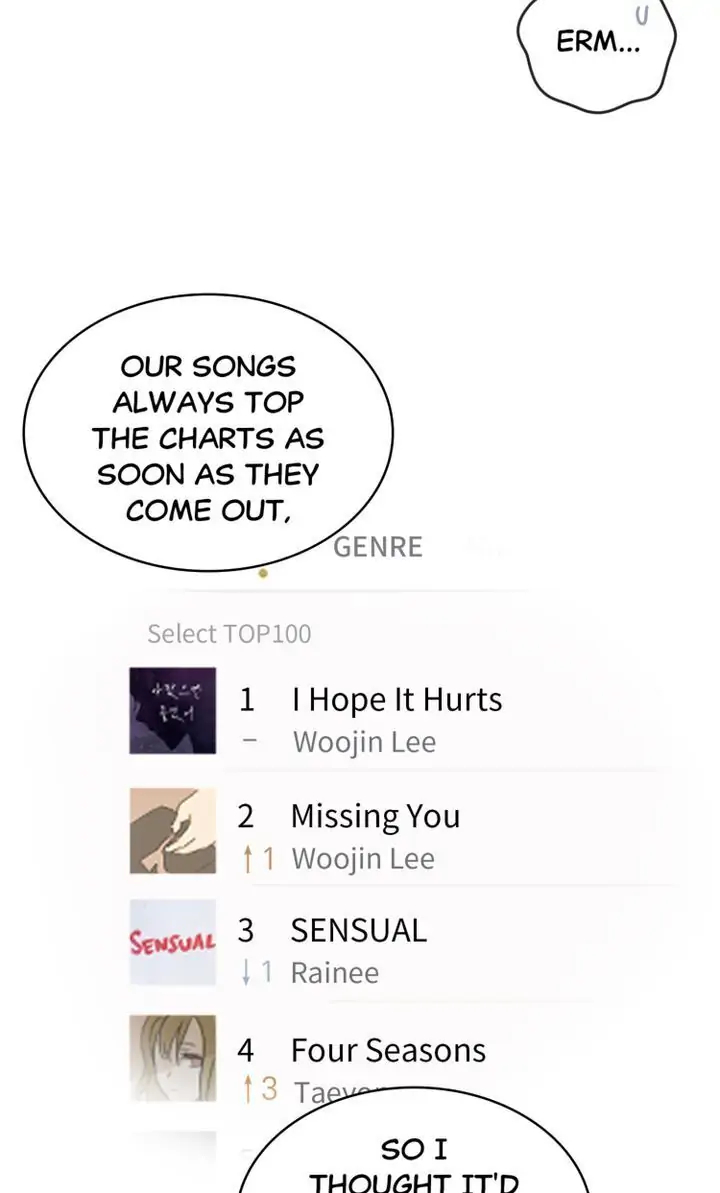Play the song I Hope It Hurts
Viewport: 720px width, 1193px height.
click(396, 700)
